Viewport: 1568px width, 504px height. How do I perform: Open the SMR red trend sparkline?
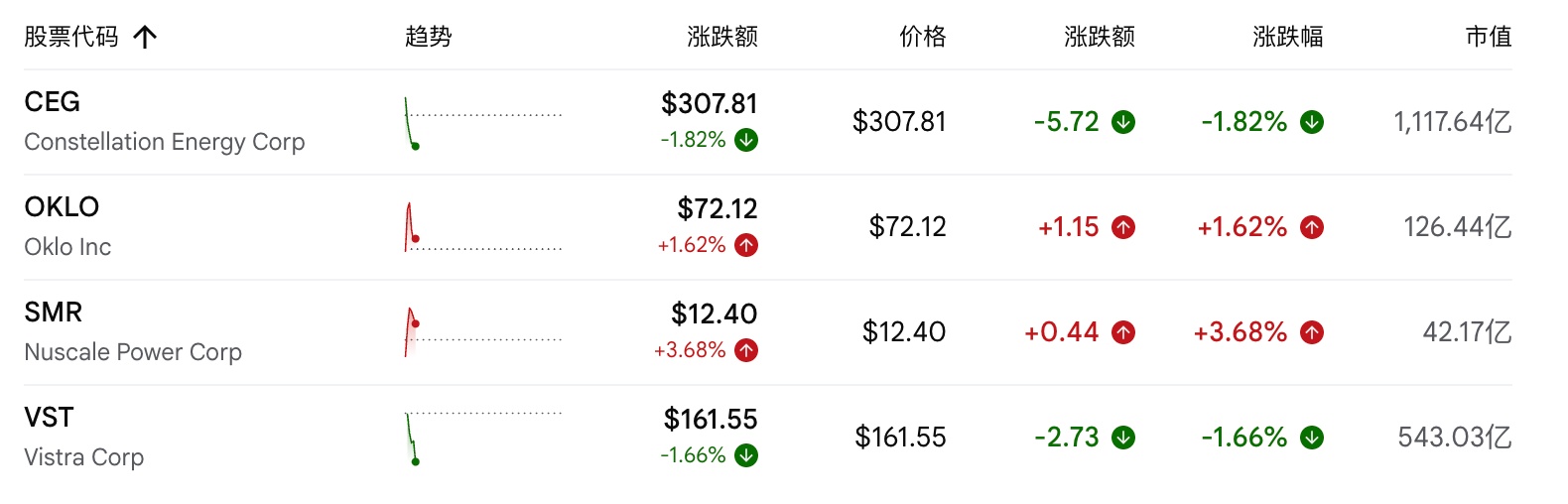(483, 332)
